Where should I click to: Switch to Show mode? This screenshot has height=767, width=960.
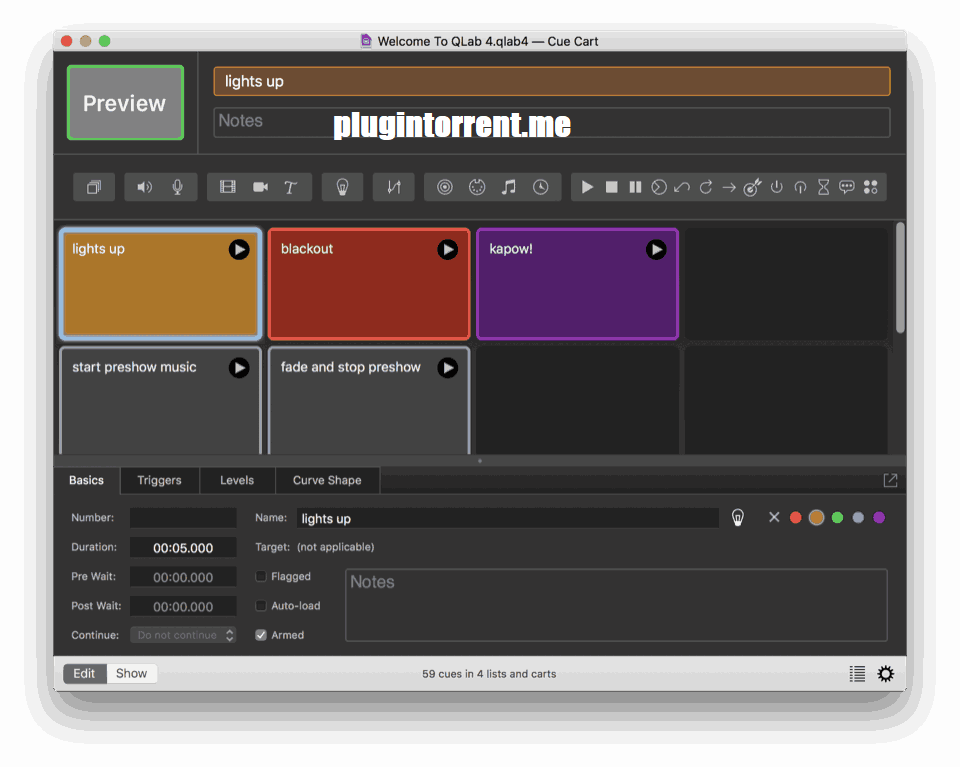pos(132,673)
